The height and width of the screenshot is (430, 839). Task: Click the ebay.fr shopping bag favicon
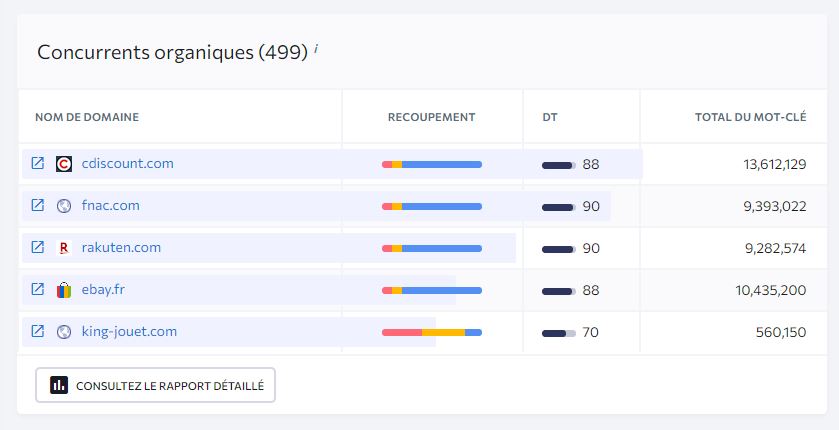tap(64, 290)
